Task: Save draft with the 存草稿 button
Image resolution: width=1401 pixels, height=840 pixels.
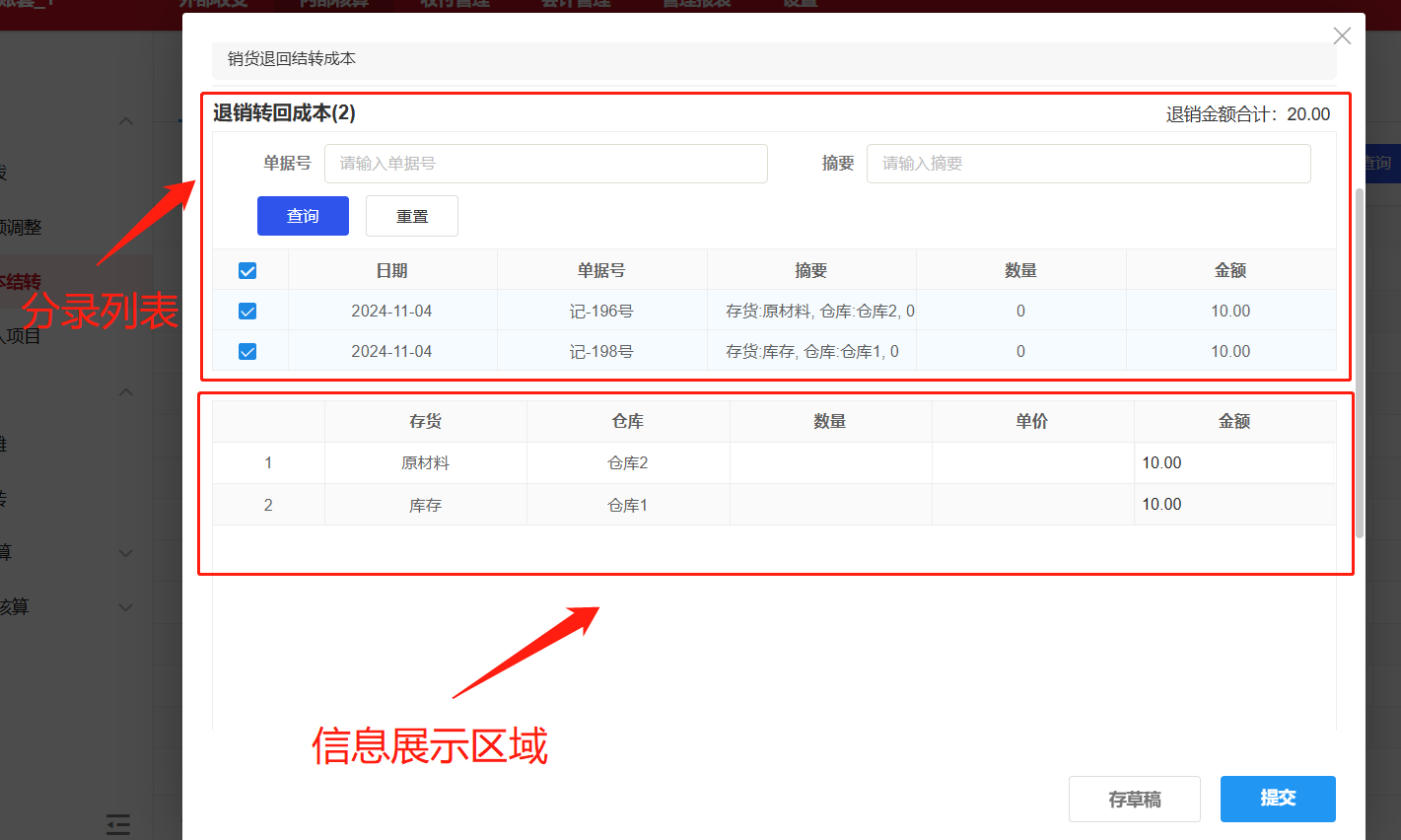Action: pyautogui.click(x=1134, y=799)
